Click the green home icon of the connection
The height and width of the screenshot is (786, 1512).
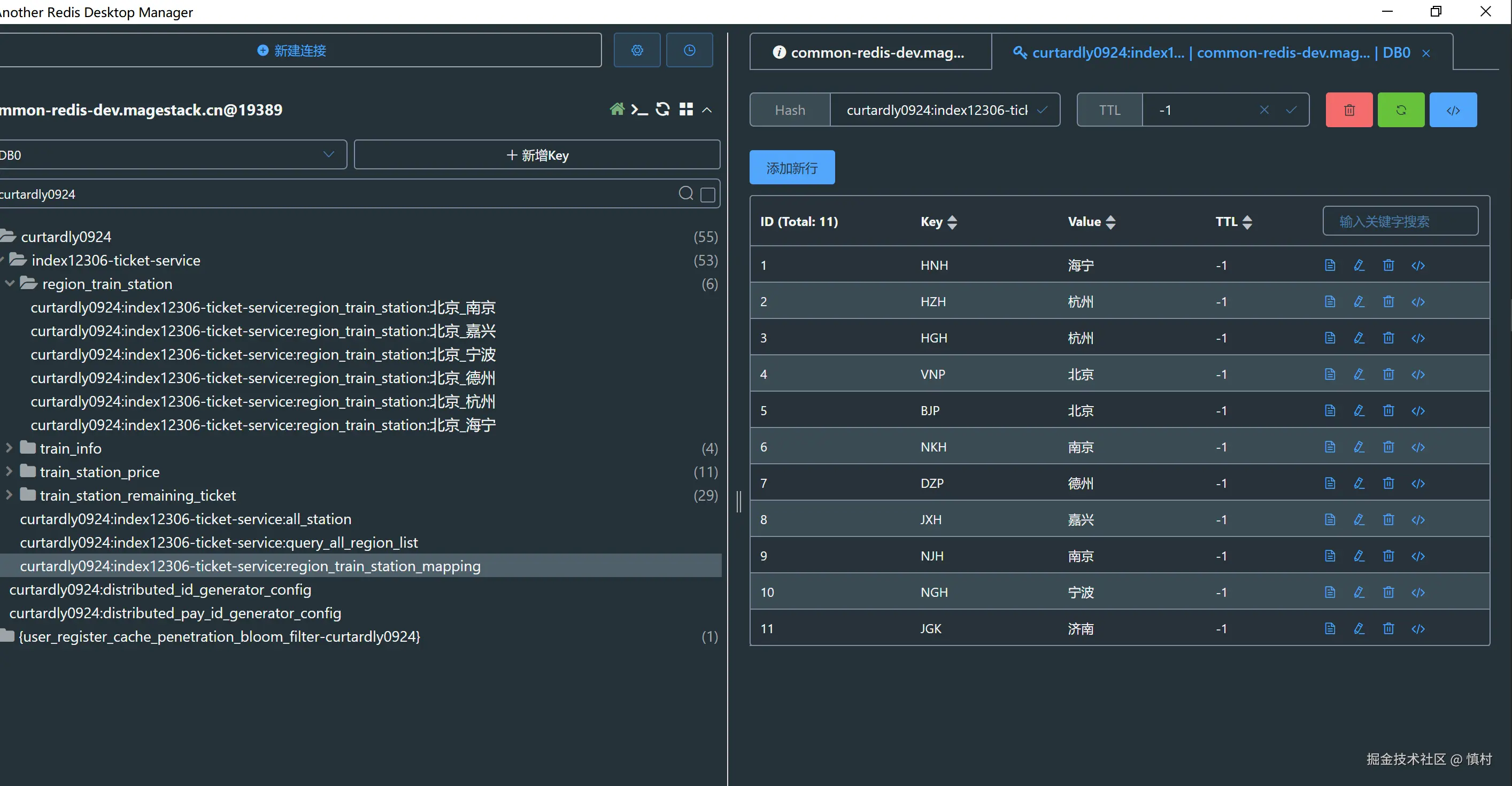click(x=617, y=109)
